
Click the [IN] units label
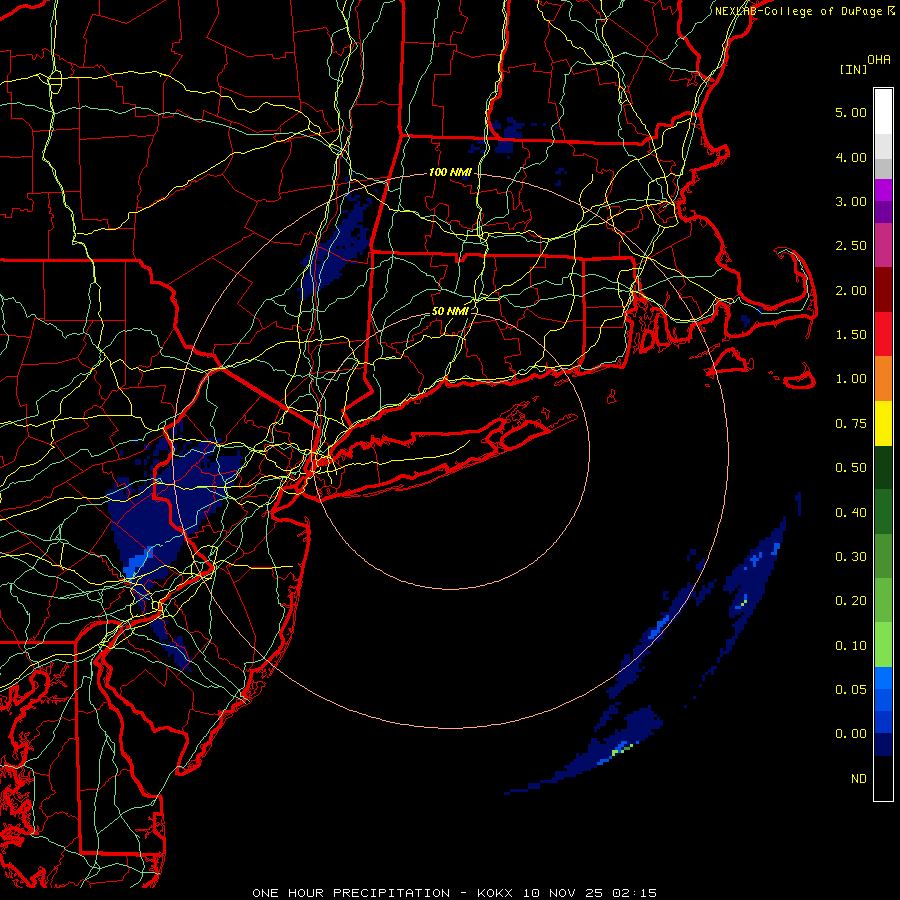coord(853,69)
